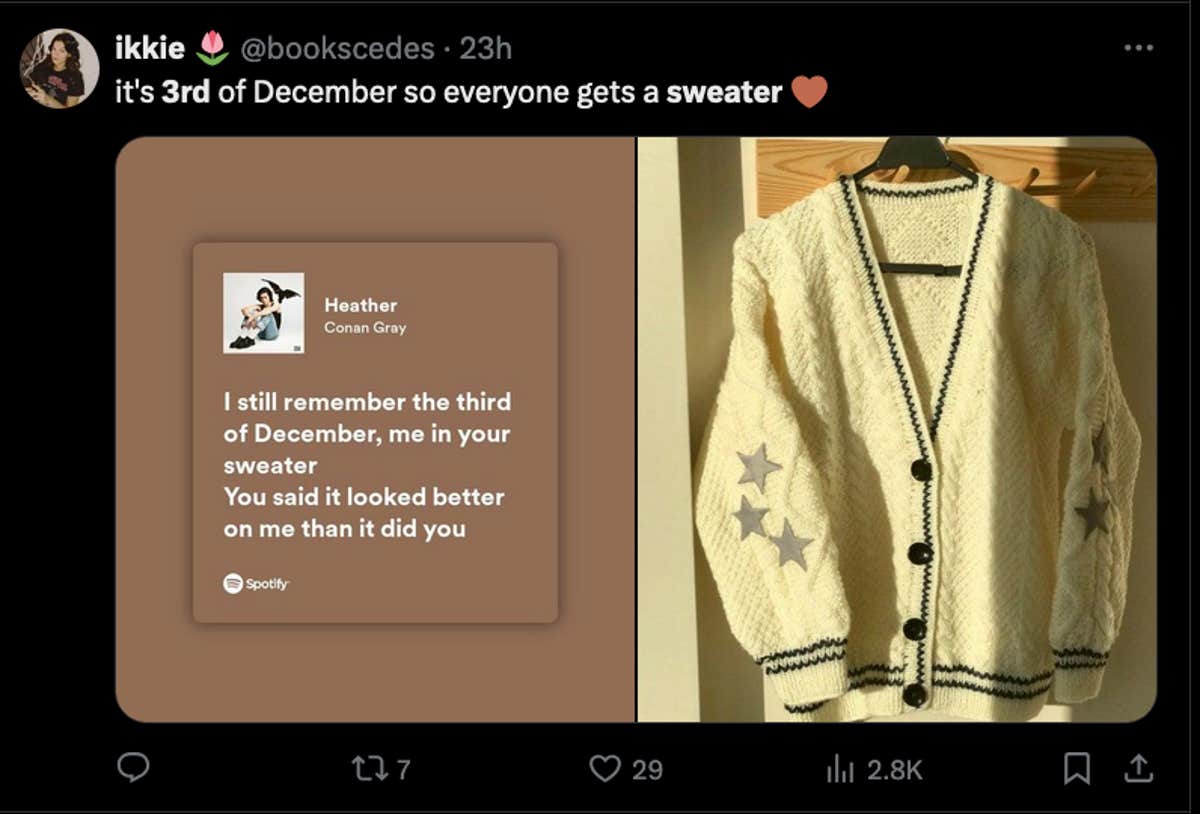Image resolution: width=1200 pixels, height=814 pixels.
Task: Like the tweet with the heart icon
Action: click(x=607, y=768)
